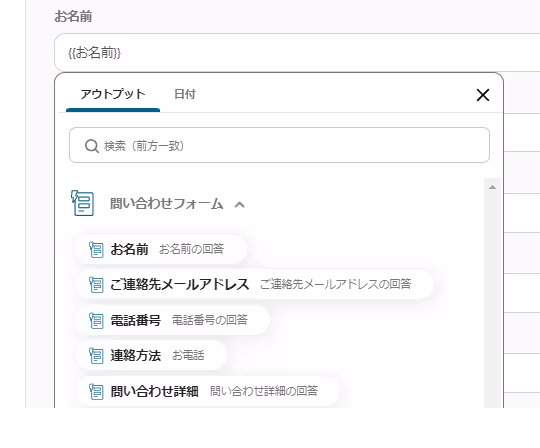Click the お名前 field label above the input
Viewport: 540px width, 448px height.
(73, 16)
